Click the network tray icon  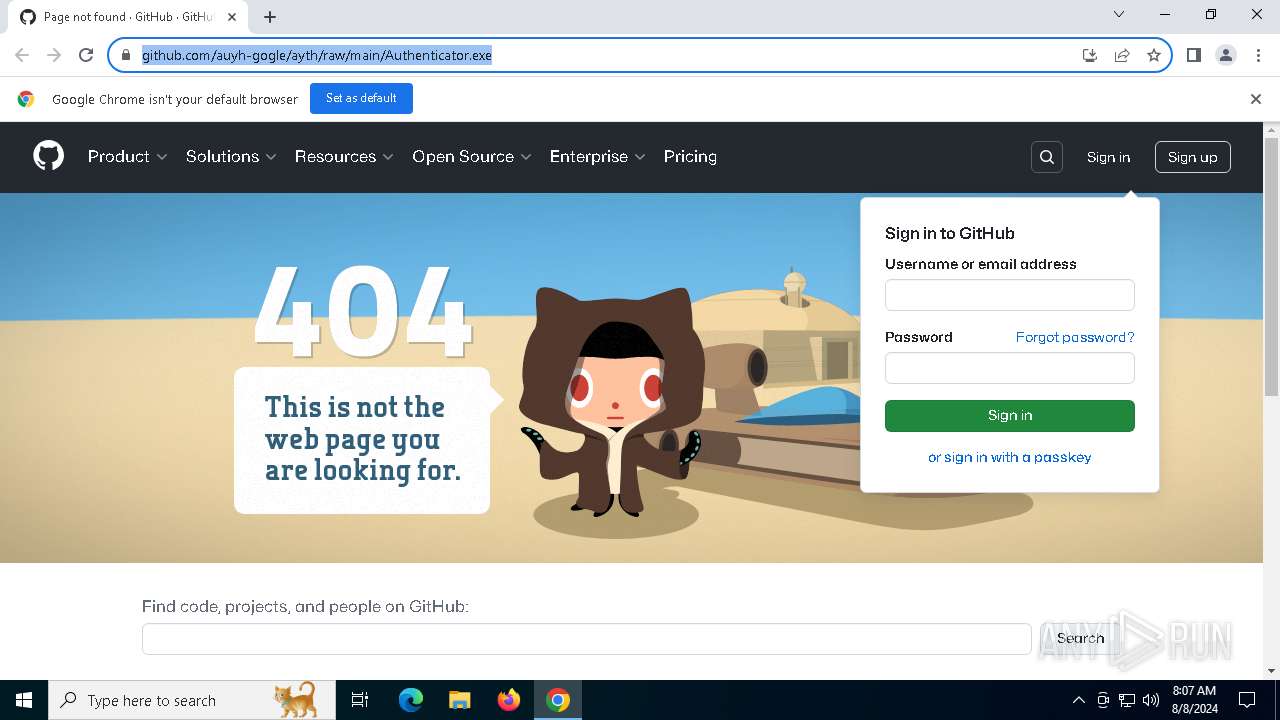1127,700
